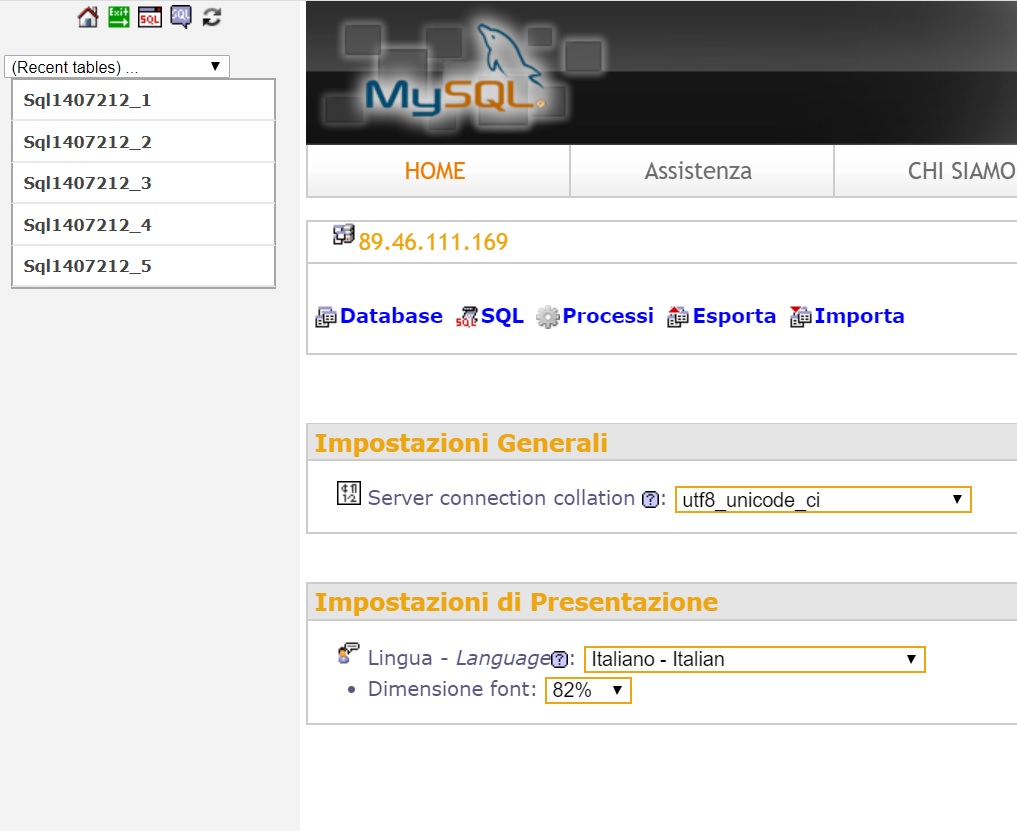Open the Italiano - Italian language dropdown
Screen dimensions: 1017x831
click(754, 660)
